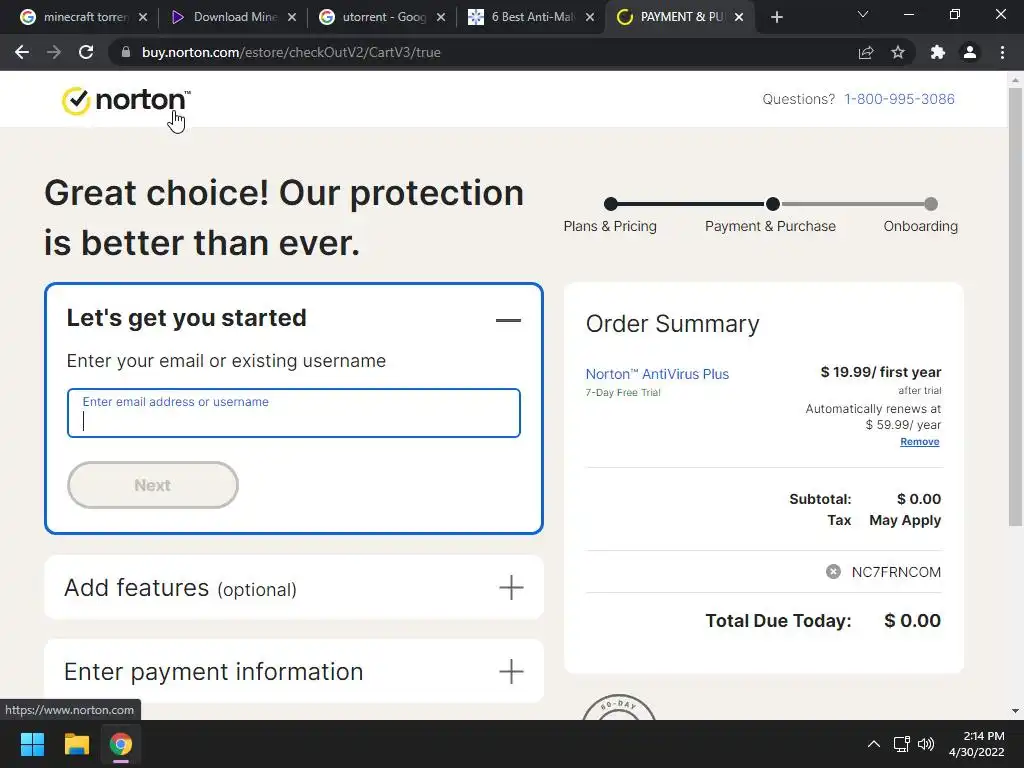Click Total Due Today amount $ 0.00
This screenshot has height=768, width=1024.
tap(912, 620)
